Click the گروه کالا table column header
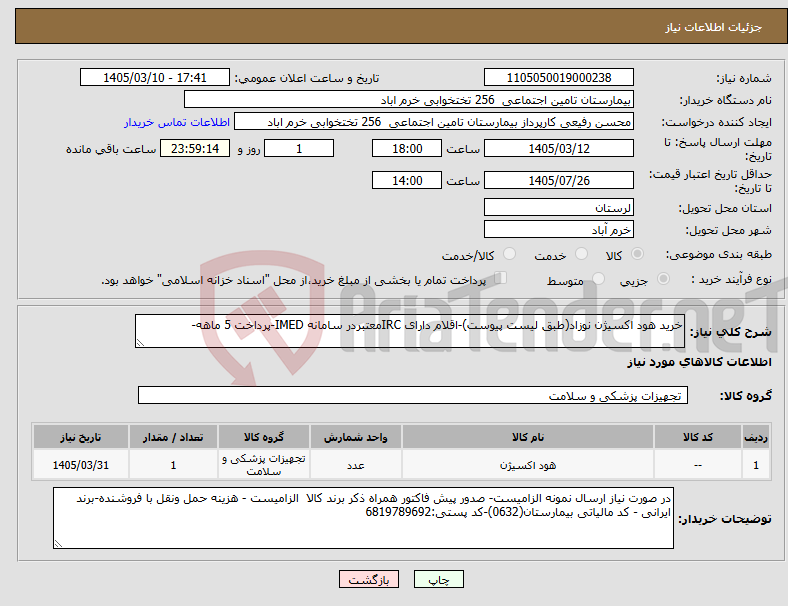 264,437
